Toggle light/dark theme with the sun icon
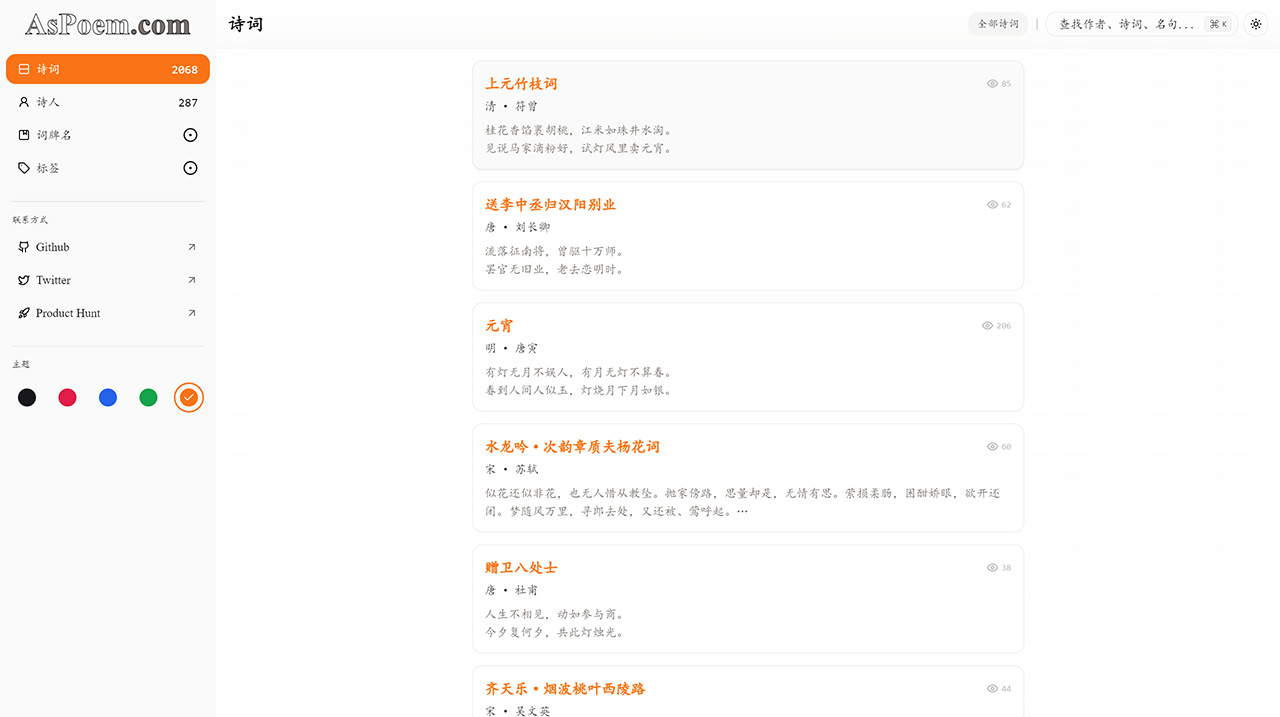This screenshot has width=1280, height=717. point(1256,23)
